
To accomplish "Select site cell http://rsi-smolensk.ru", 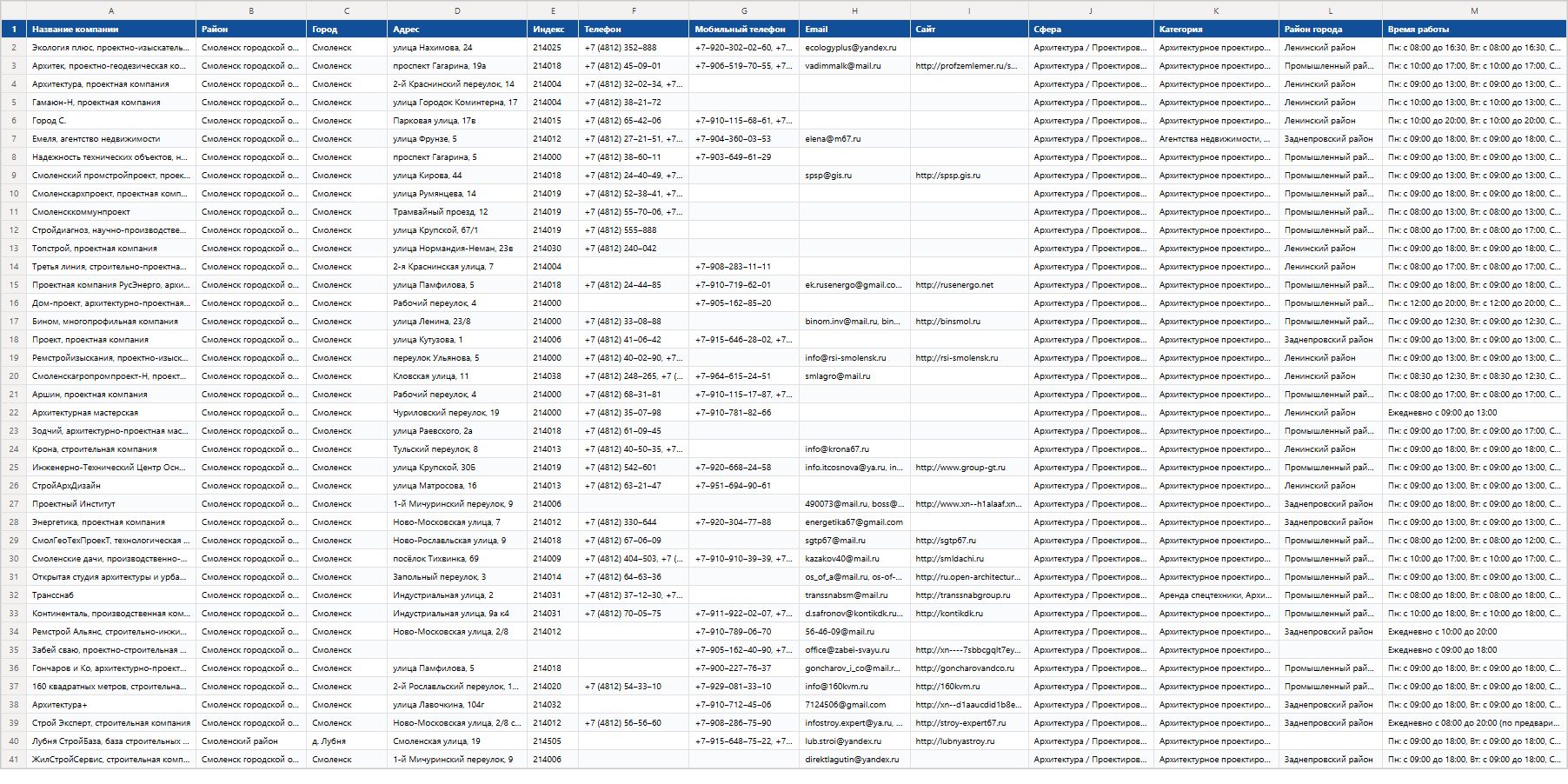I will [x=969, y=357].
